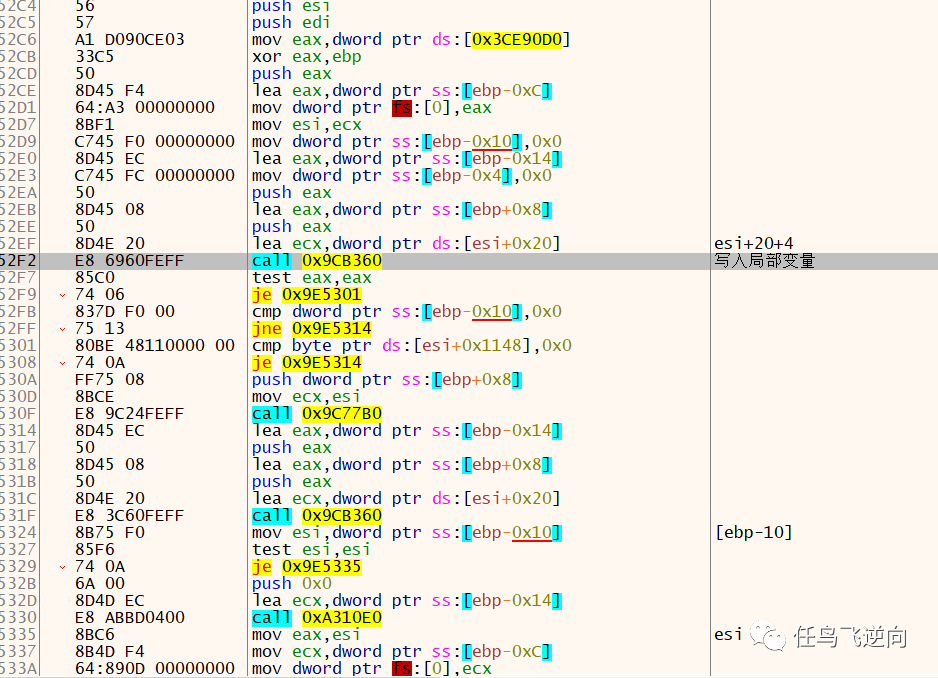Viewport: 938px width, 678px height.
Task: Click opcode bytes 8BF1
Action: 95,125
